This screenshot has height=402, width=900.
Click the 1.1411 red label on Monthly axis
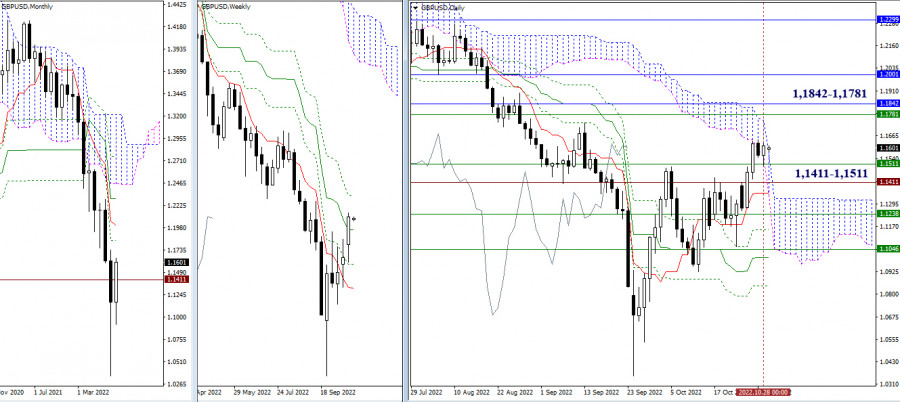click(x=176, y=279)
